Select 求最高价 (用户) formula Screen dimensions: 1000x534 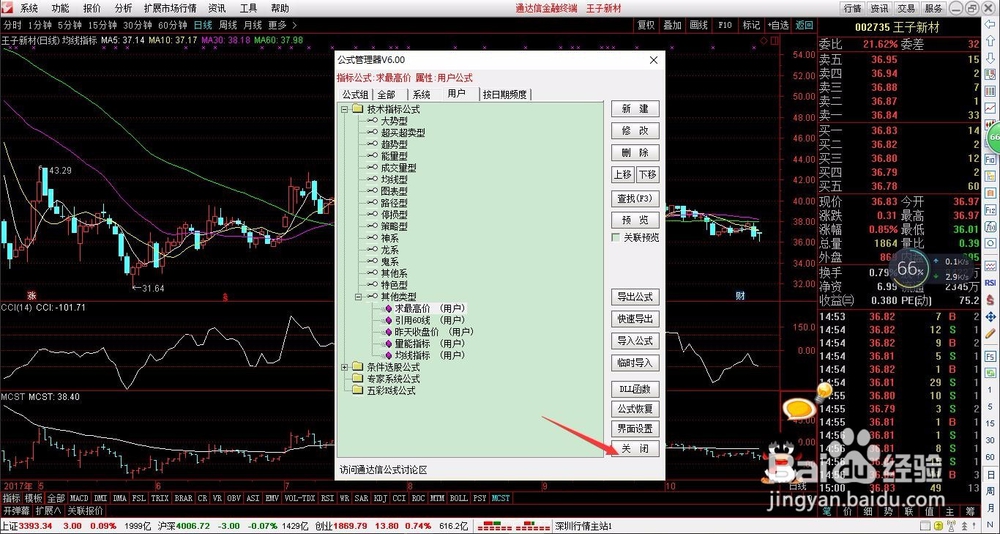click(429, 308)
